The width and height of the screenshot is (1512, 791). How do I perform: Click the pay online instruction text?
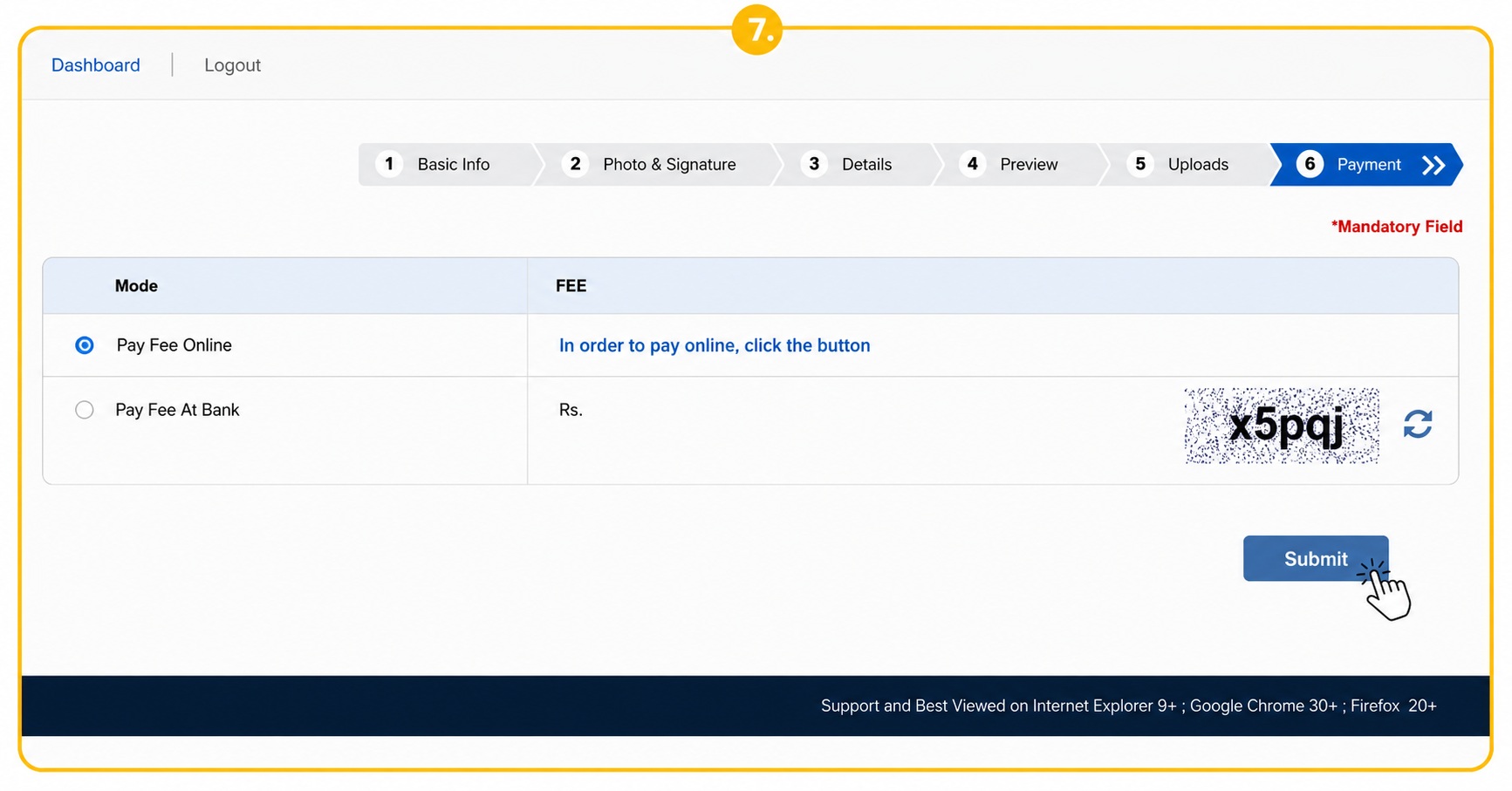pyautogui.click(x=715, y=345)
